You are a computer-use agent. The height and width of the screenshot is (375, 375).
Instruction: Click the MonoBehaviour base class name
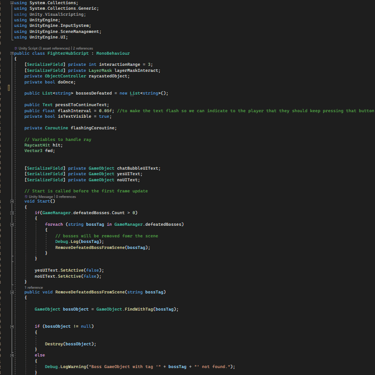[x=113, y=53]
